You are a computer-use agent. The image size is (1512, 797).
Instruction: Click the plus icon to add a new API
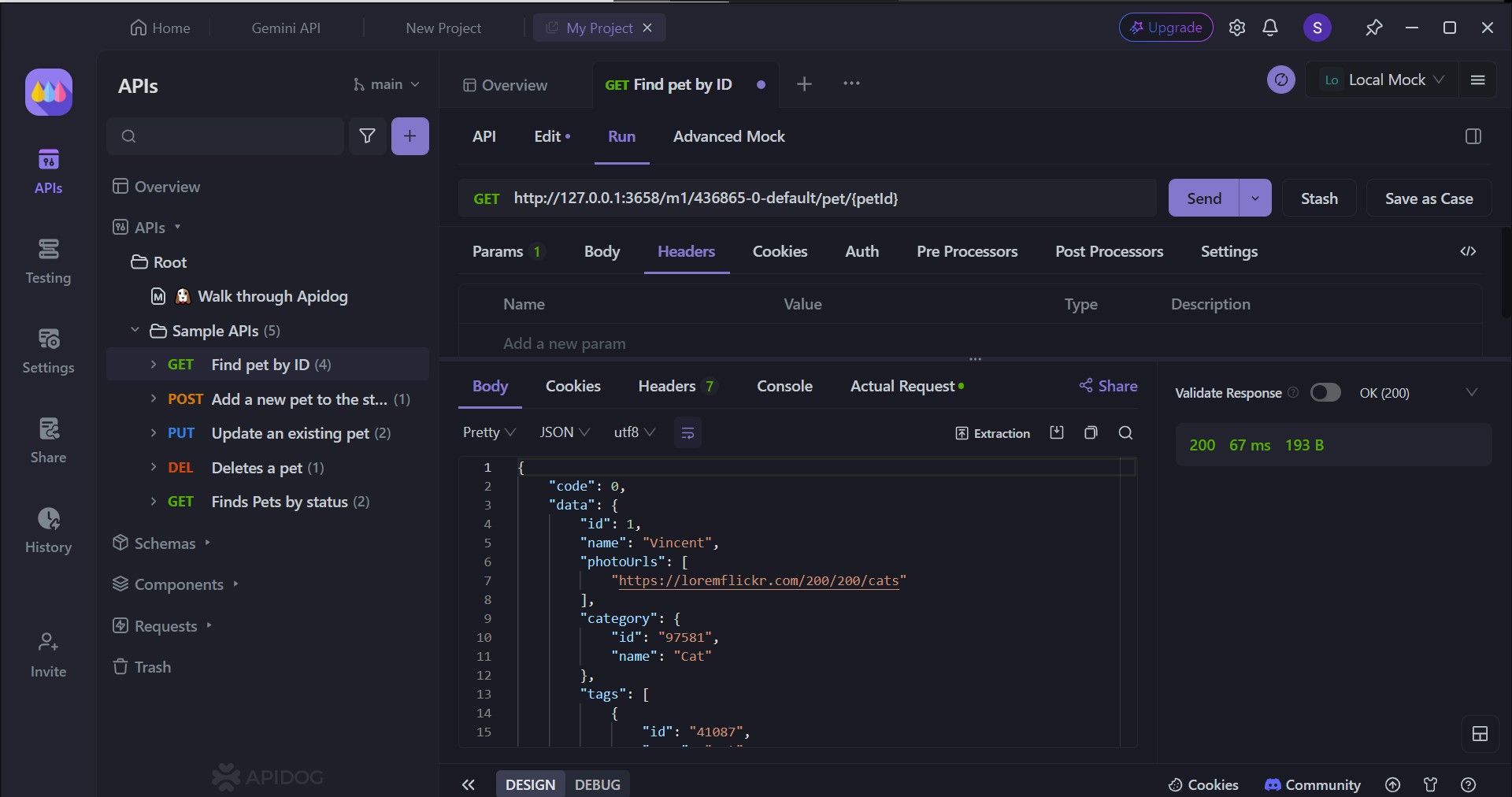point(409,135)
